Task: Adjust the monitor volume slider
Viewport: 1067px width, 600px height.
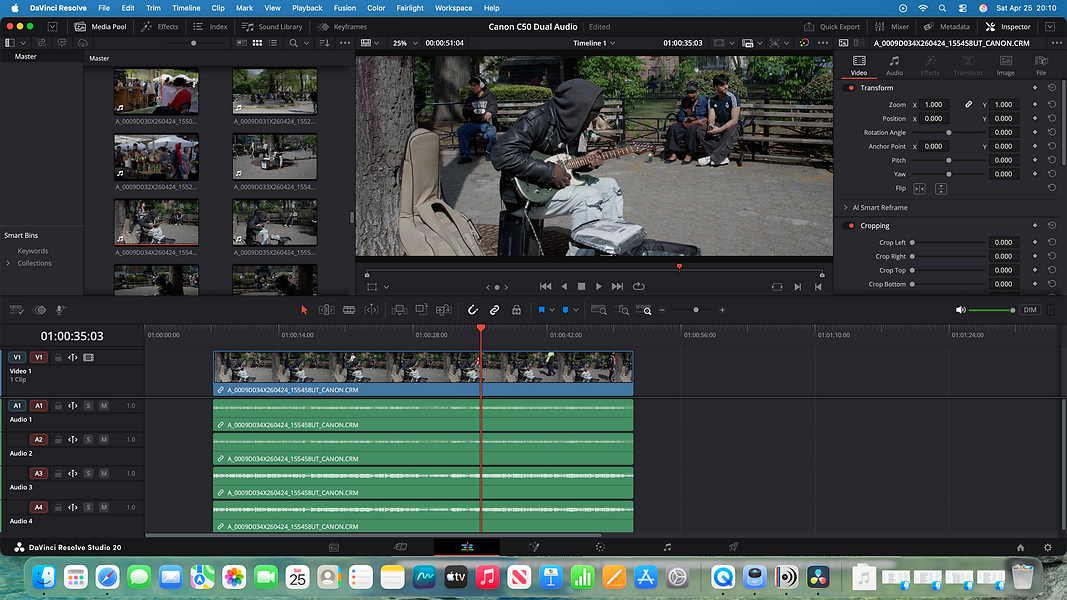Action: click(991, 310)
